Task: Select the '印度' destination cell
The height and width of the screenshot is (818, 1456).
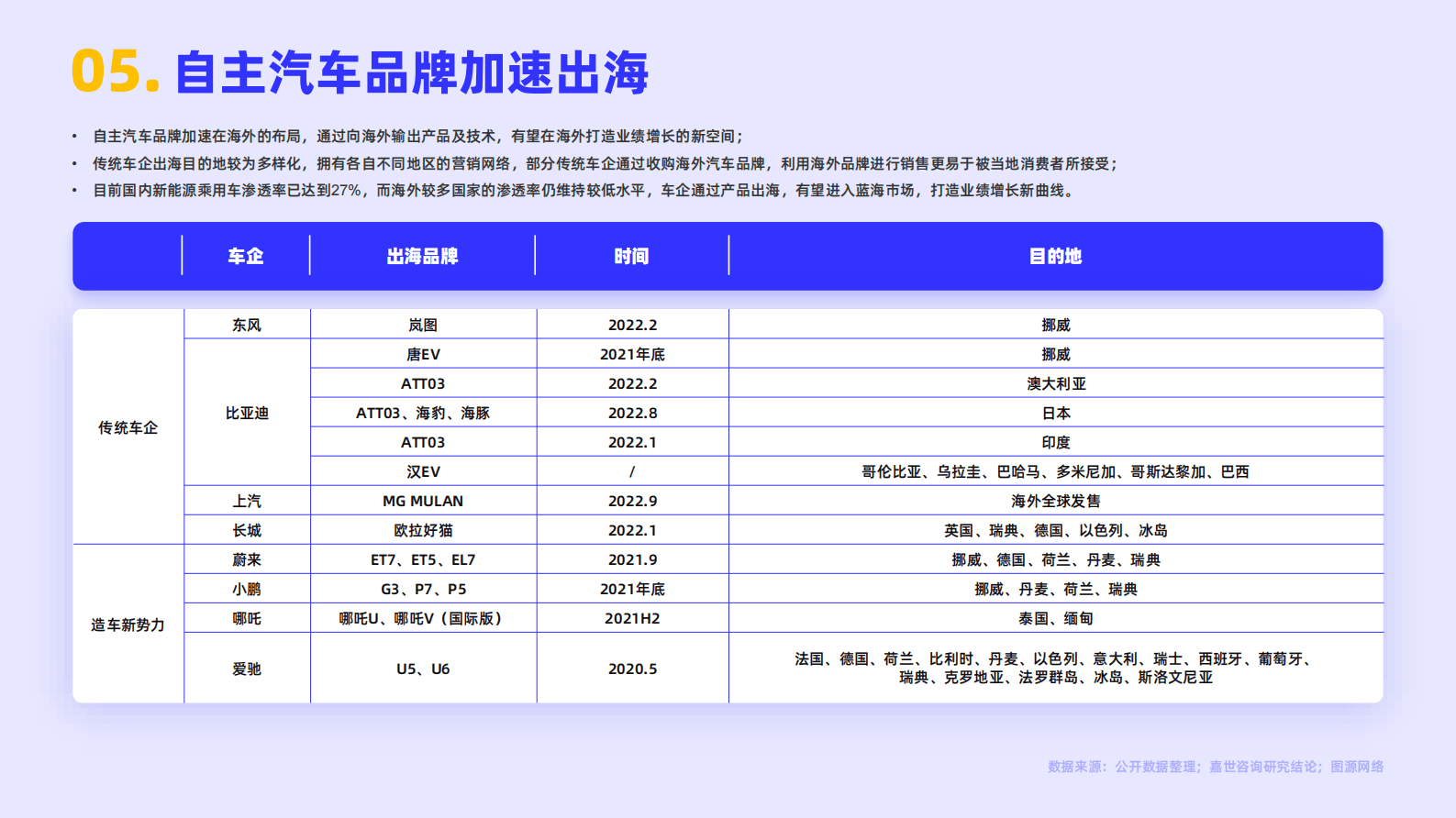Action: 1055,442
